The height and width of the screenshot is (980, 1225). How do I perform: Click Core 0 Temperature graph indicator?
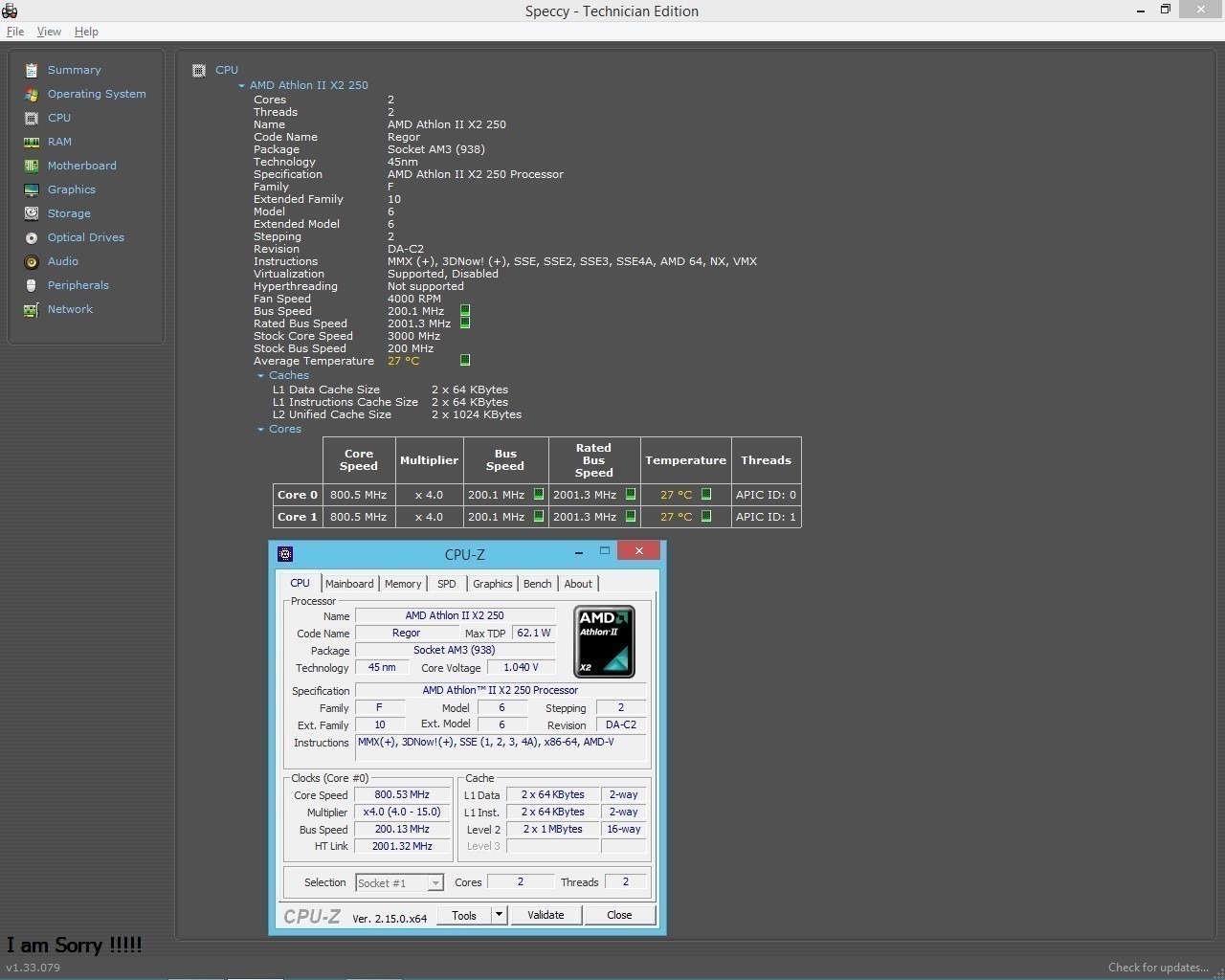click(706, 495)
